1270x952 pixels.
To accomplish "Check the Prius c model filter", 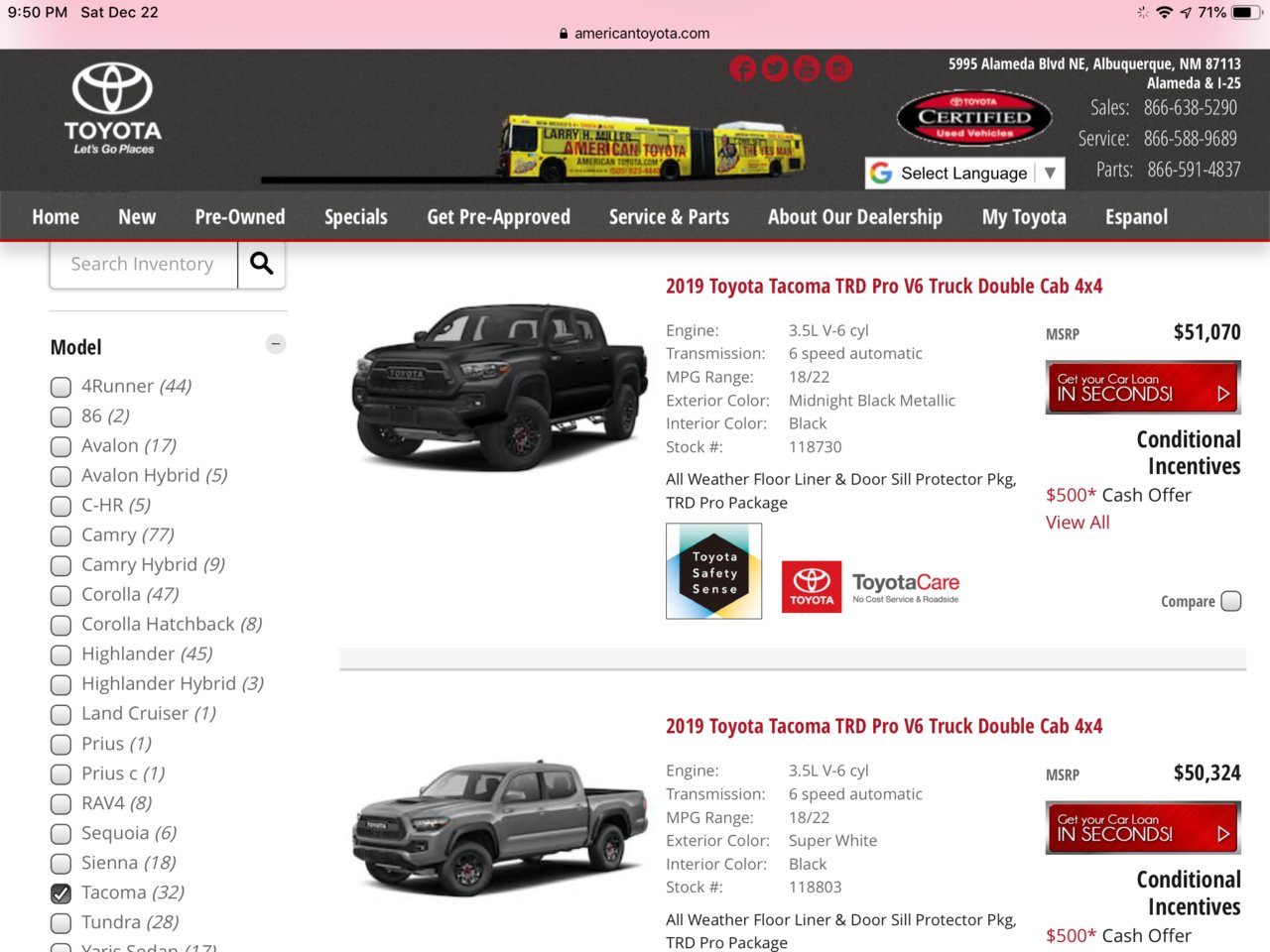I will click(62, 773).
